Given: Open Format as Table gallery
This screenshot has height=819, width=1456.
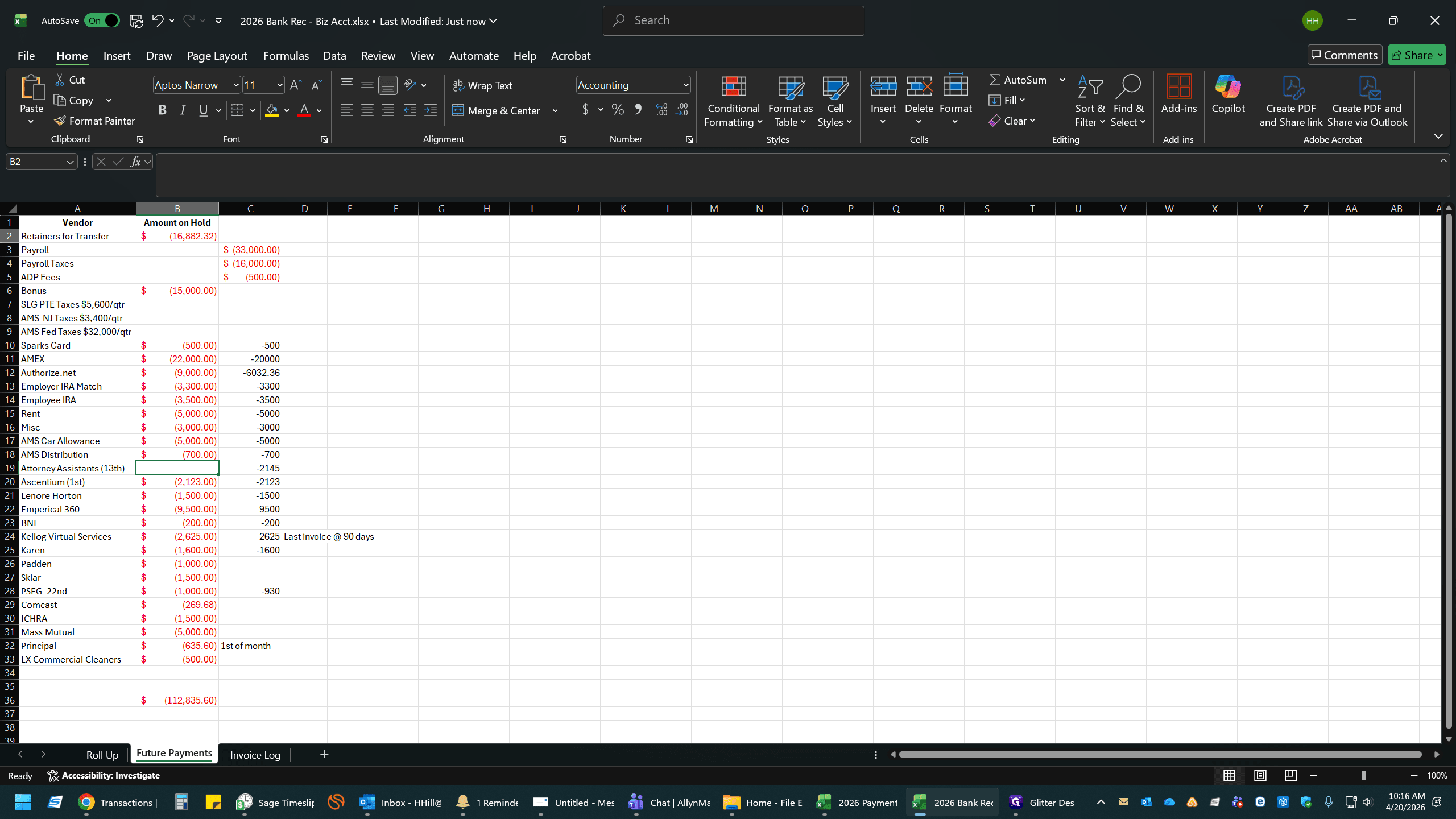Looking at the screenshot, I should tap(790, 101).
